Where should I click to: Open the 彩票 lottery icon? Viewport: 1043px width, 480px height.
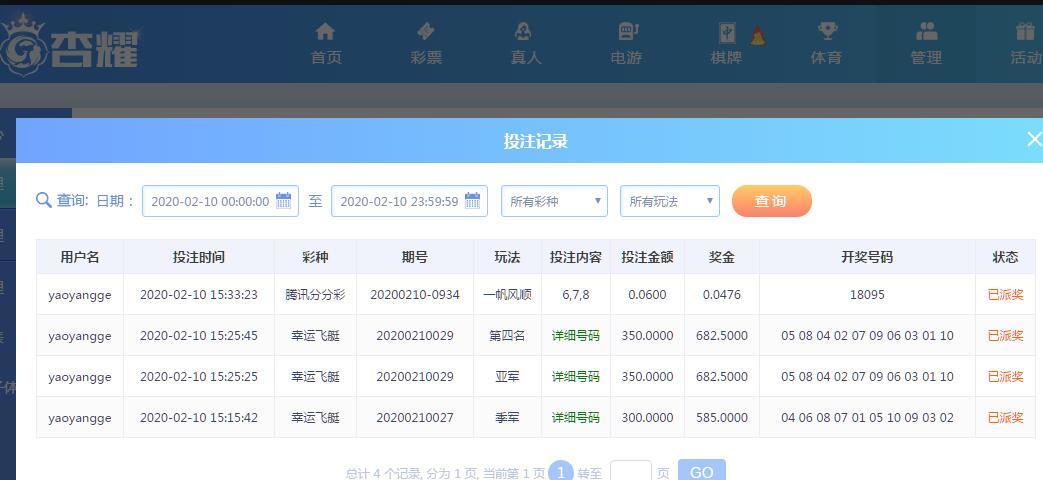(426, 32)
